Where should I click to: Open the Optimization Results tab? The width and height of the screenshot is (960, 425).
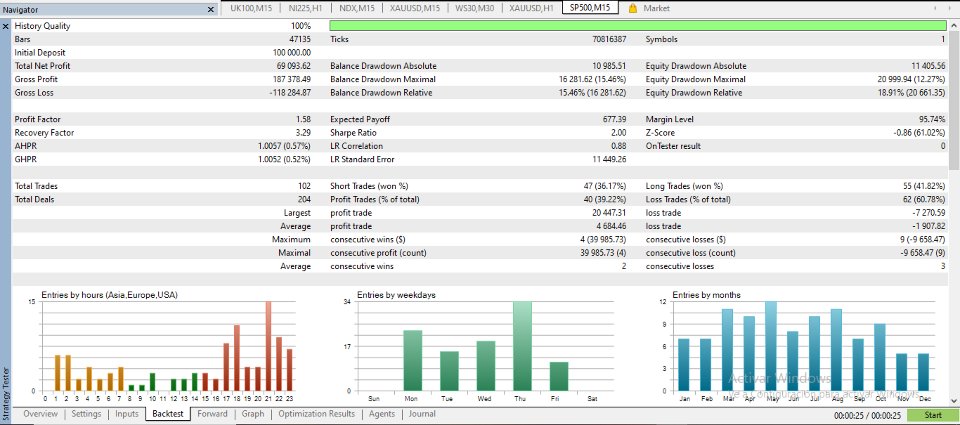click(316, 414)
